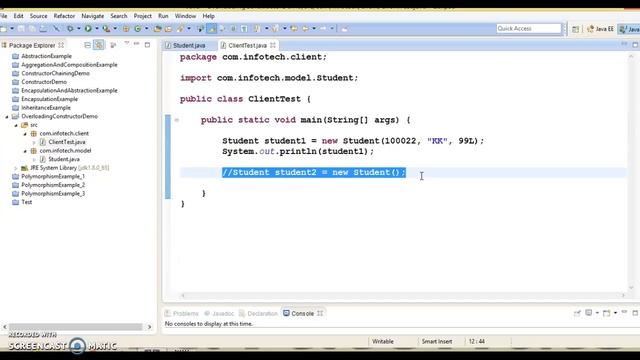Close the ClientTest.java editor tab
Viewport: 640px width, 360px height.
(x=273, y=45)
